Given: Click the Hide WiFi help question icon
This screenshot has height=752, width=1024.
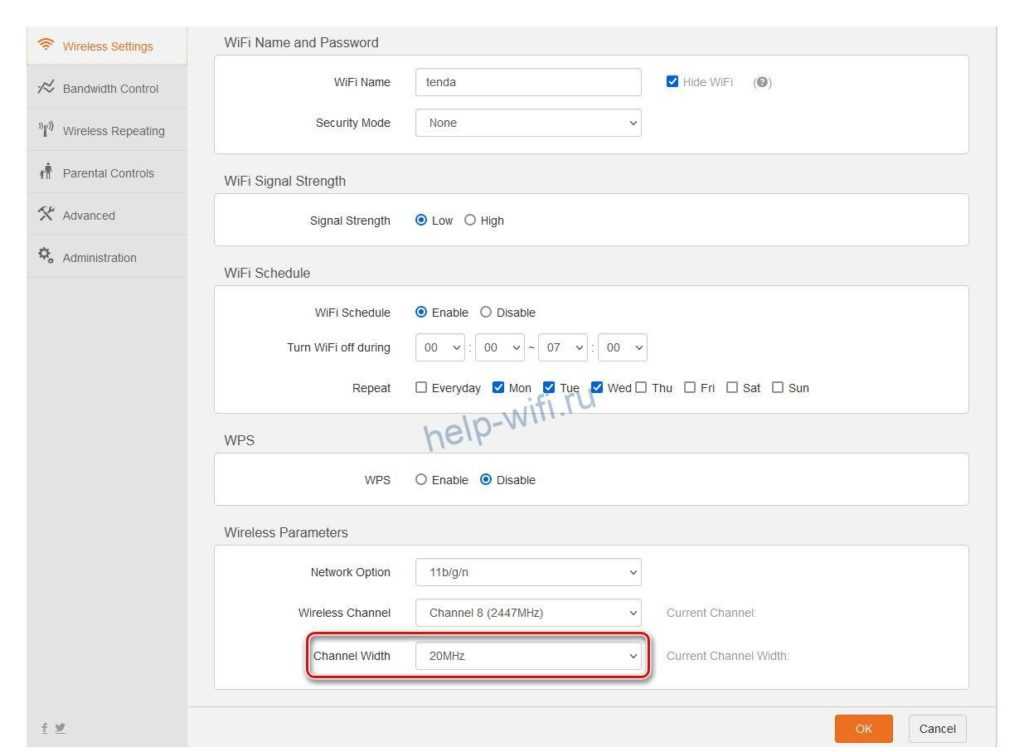Looking at the screenshot, I should [762, 82].
